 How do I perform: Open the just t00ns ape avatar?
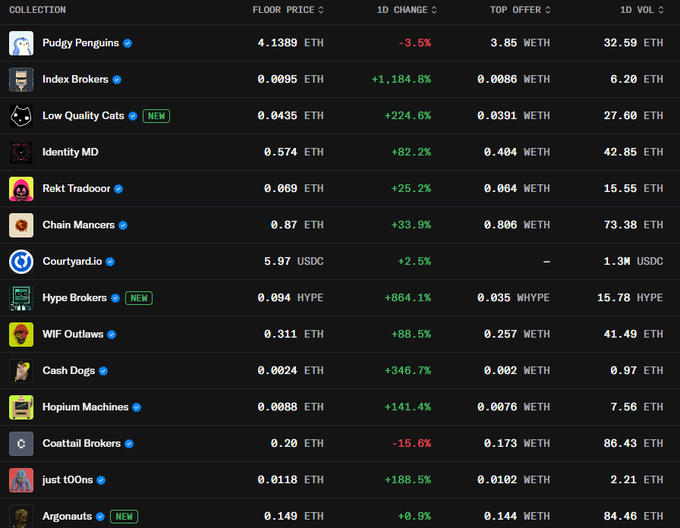tap(21, 480)
